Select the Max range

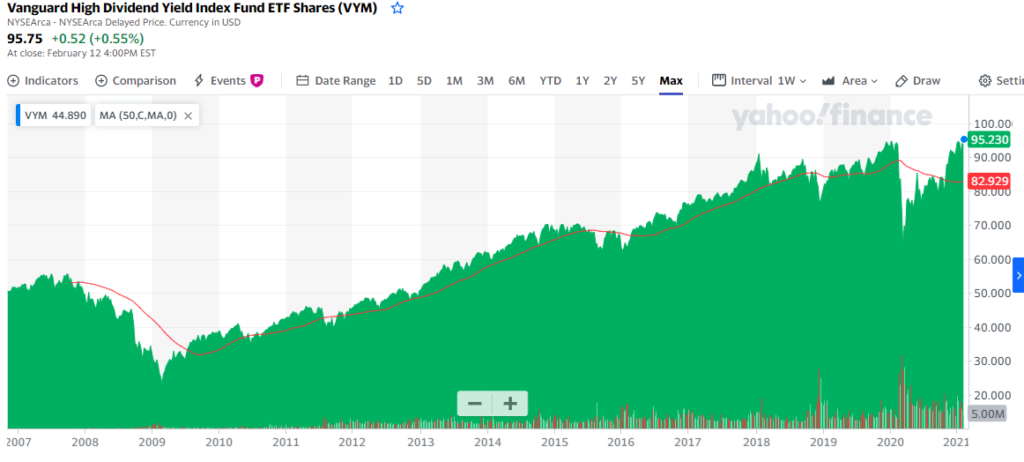point(671,81)
